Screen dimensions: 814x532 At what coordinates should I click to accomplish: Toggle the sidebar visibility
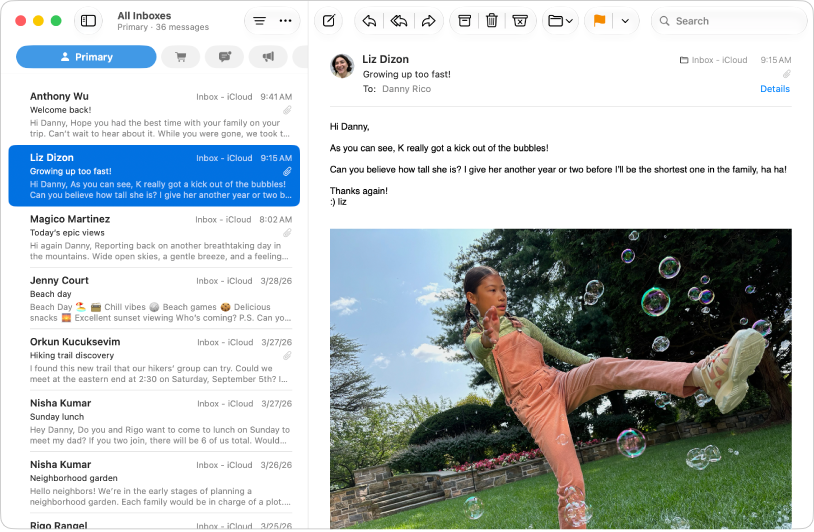click(x=88, y=21)
